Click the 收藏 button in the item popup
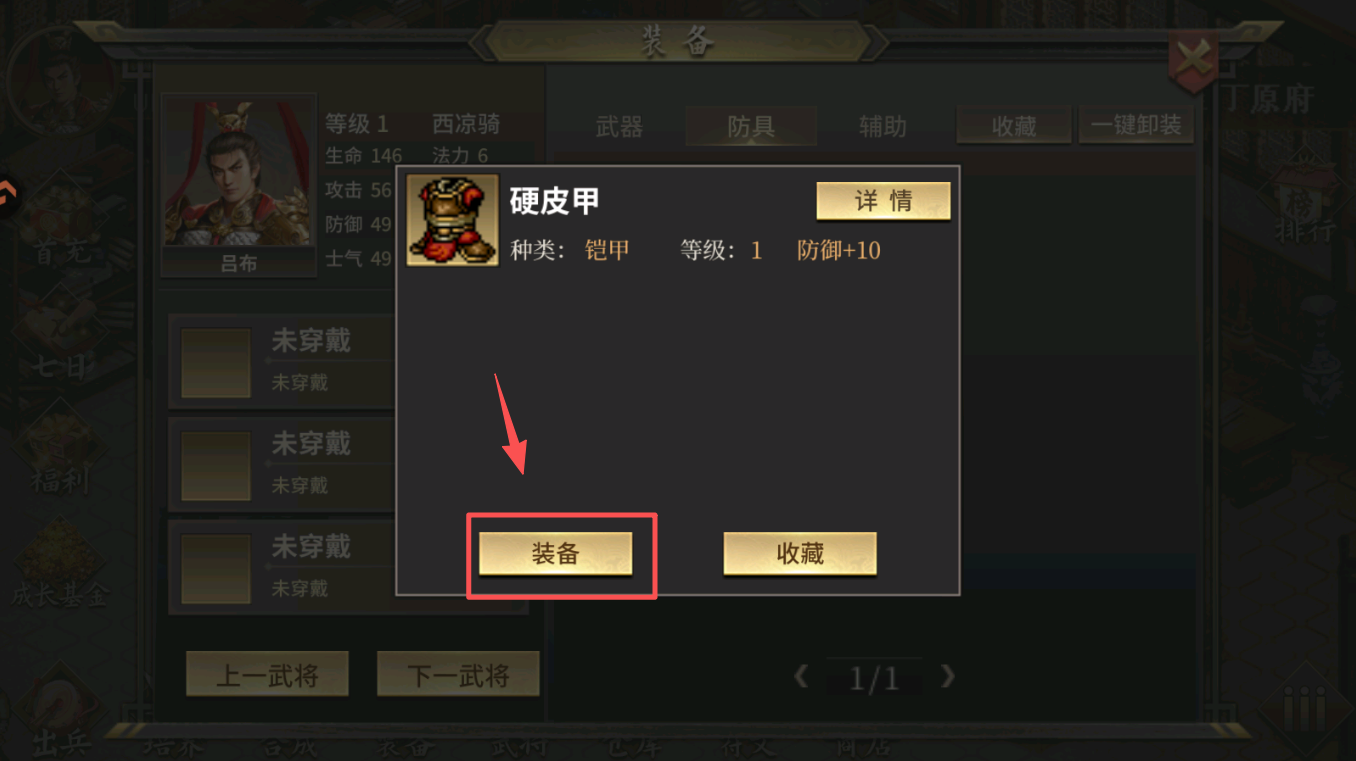Image resolution: width=1356 pixels, height=761 pixels. point(800,553)
